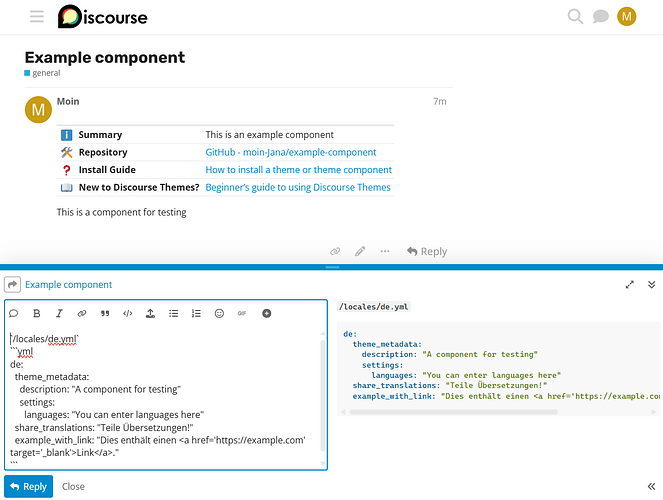Copy post link via chain icon
Screen dimensions: 663x500
coord(335,251)
